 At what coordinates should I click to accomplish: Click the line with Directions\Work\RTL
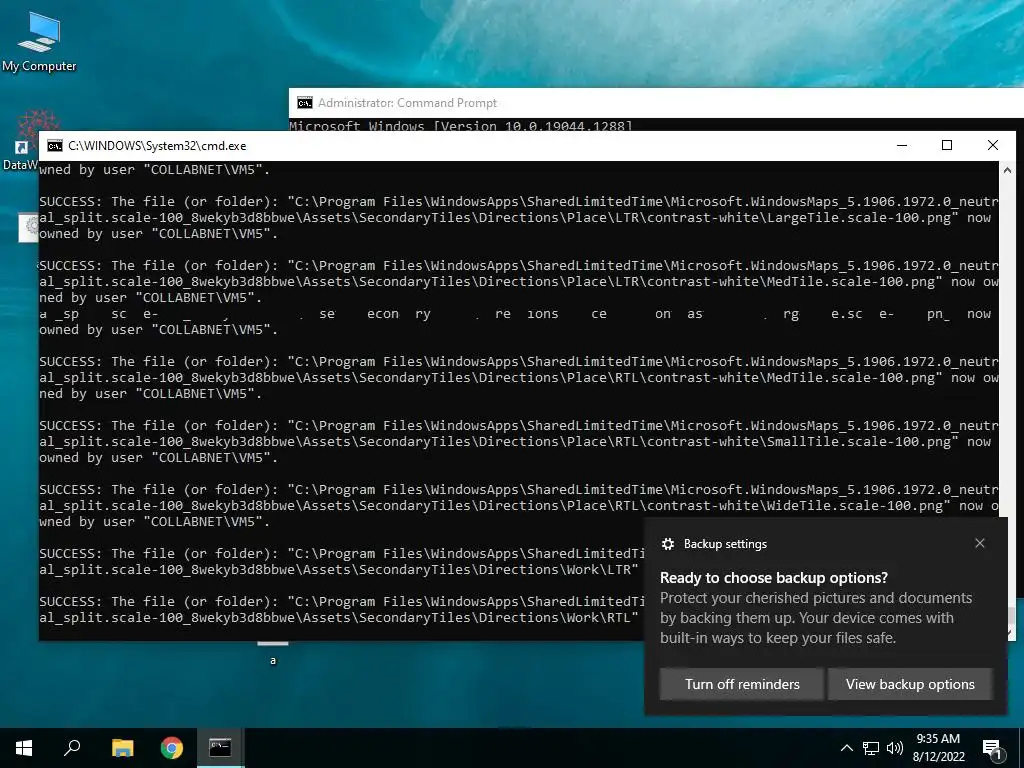(x=338, y=618)
